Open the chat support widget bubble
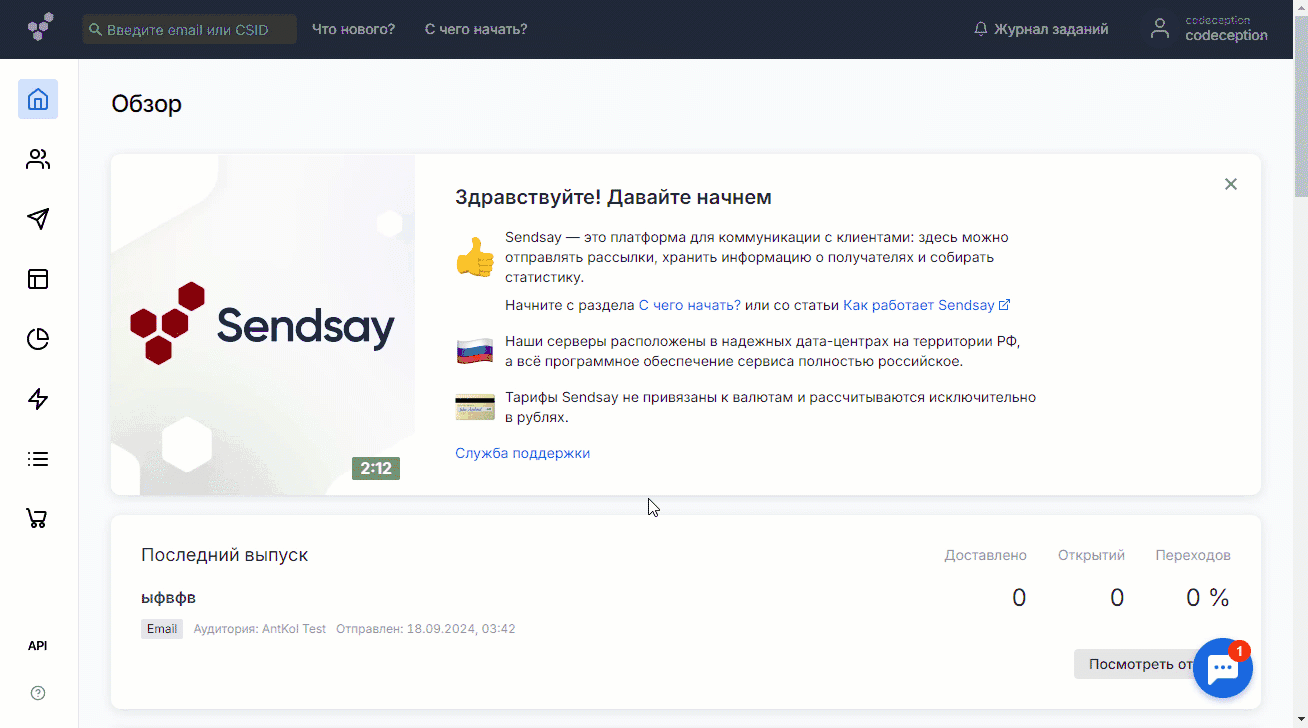Viewport: 1308px width, 728px height. point(1223,668)
